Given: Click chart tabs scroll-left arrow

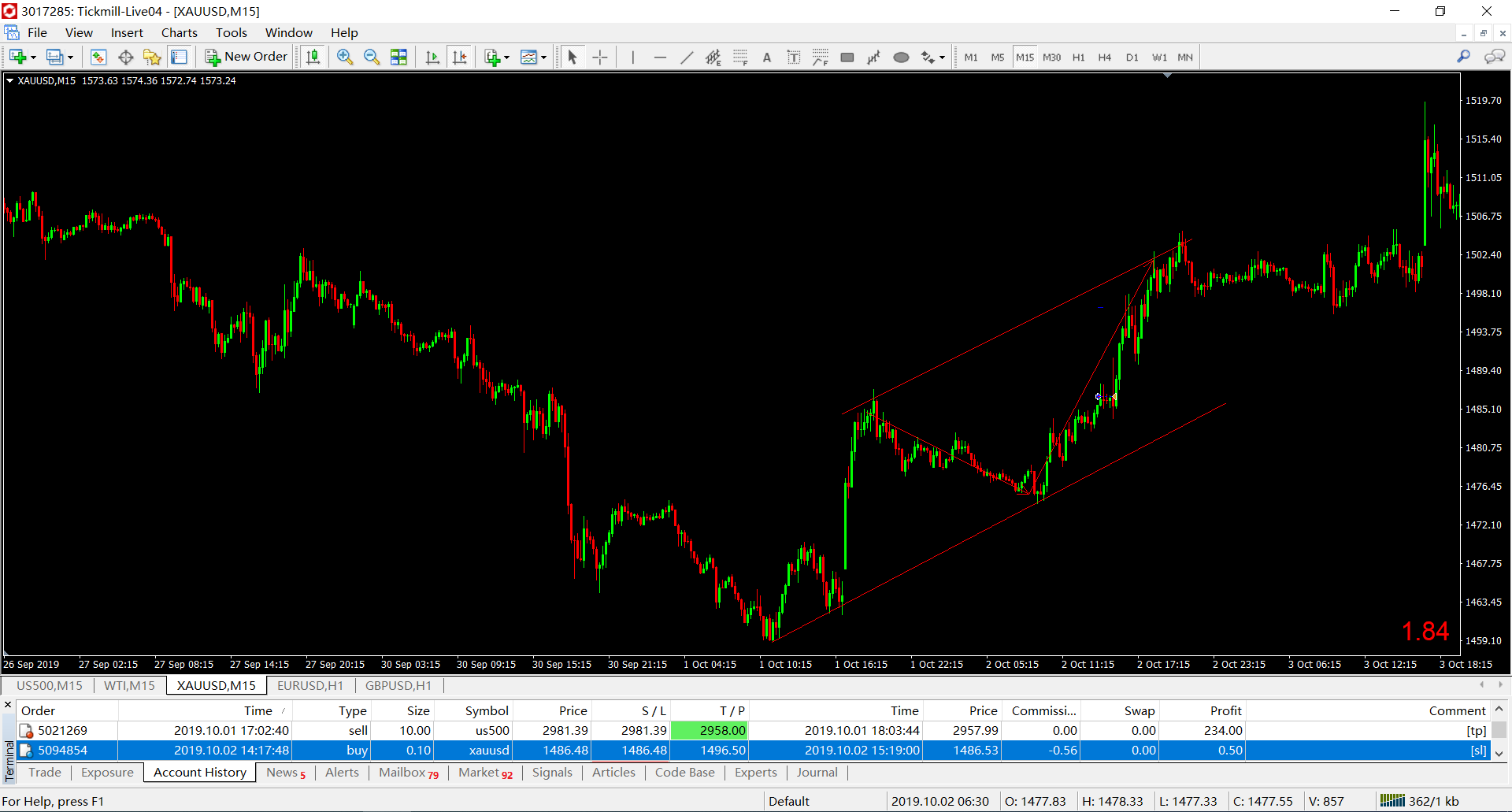Looking at the screenshot, I should 1482,685.
